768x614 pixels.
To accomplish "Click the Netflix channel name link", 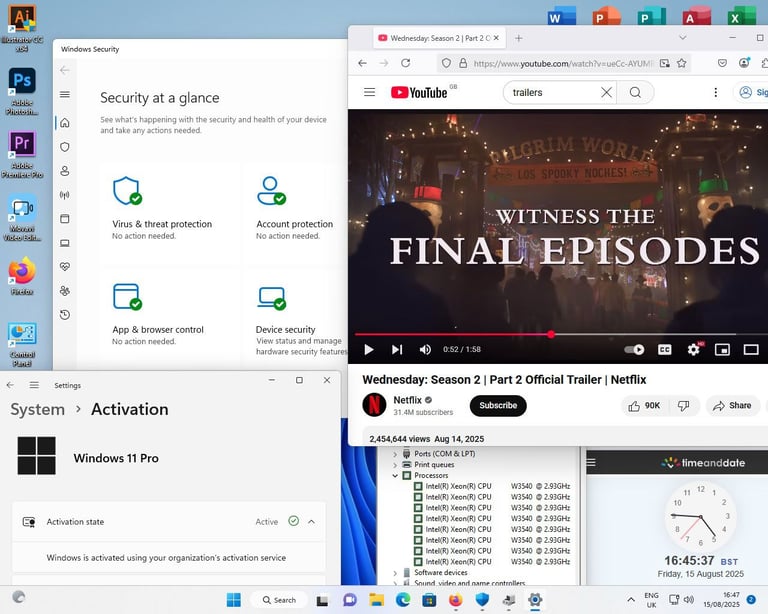I will point(408,400).
